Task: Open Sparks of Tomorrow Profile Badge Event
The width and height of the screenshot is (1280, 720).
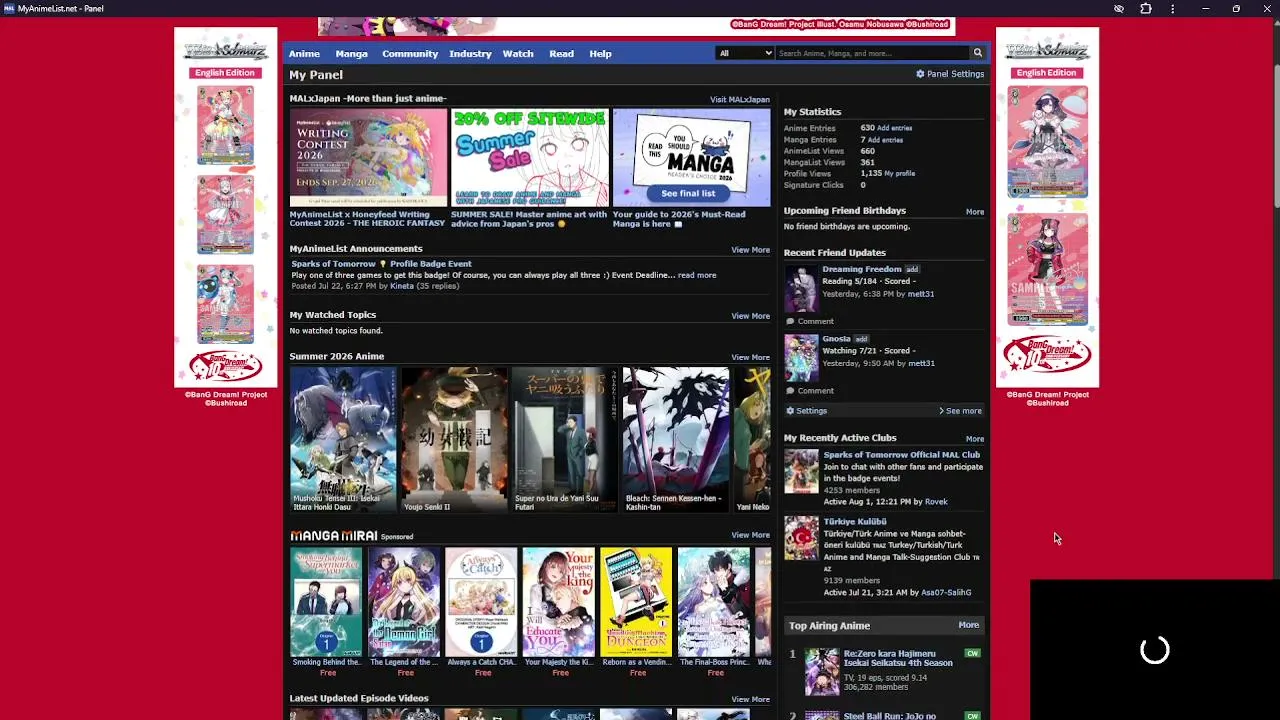Action: coord(381,264)
